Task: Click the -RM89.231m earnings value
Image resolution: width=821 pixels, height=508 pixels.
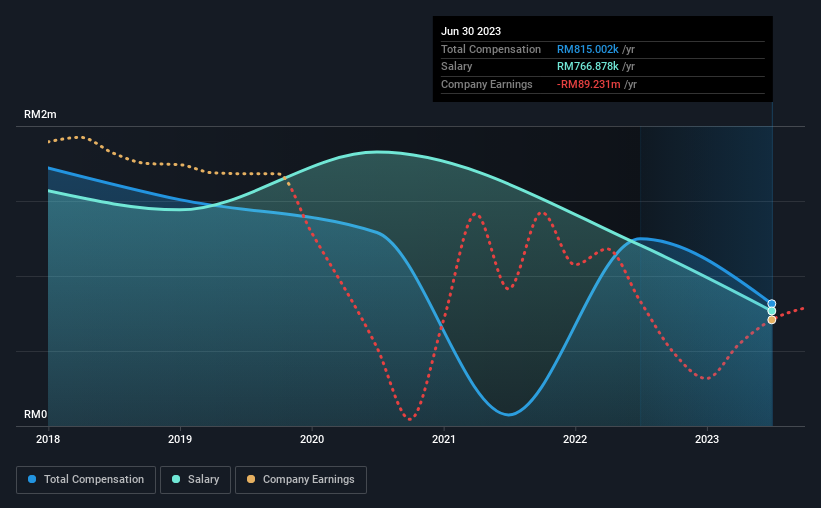Action: [x=589, y=84]
